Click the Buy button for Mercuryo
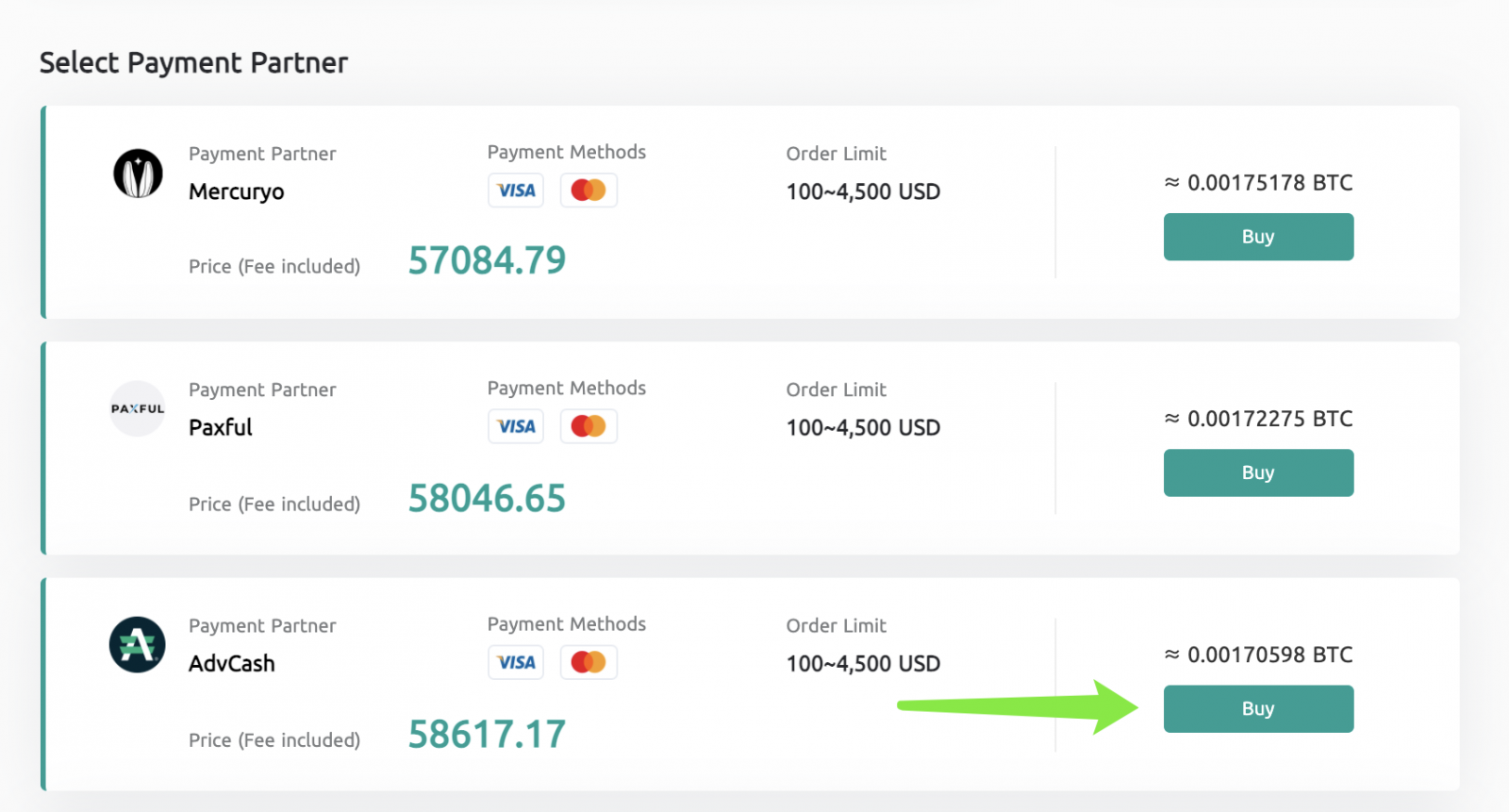Image resolution: width=1509 pixels, height=812 pixels. (x=1258, y=237)
